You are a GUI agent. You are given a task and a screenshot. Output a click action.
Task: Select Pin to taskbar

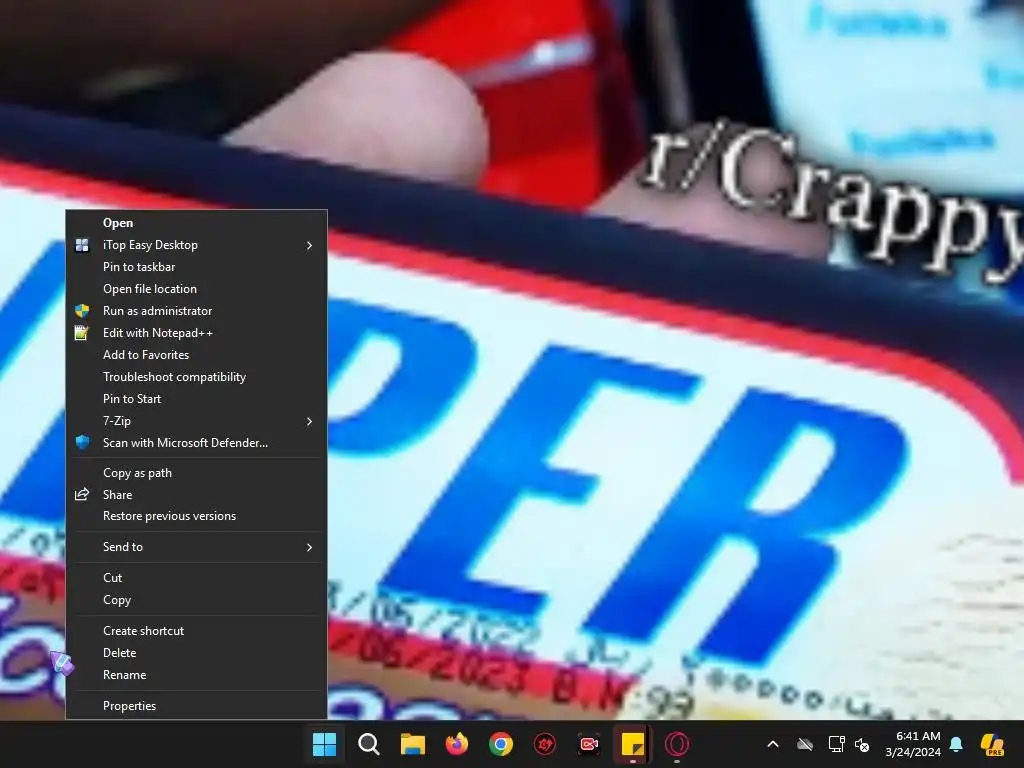pyautogui.click(x=196, y=266)
